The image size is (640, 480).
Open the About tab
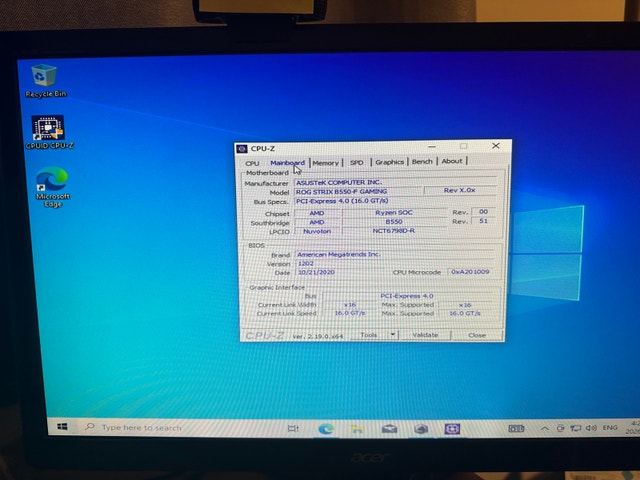[x=452, y=161]
